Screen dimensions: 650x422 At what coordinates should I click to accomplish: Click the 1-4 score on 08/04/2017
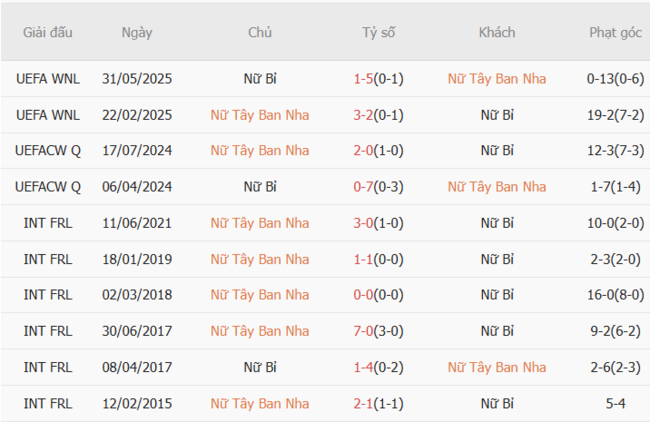(365, 367)
